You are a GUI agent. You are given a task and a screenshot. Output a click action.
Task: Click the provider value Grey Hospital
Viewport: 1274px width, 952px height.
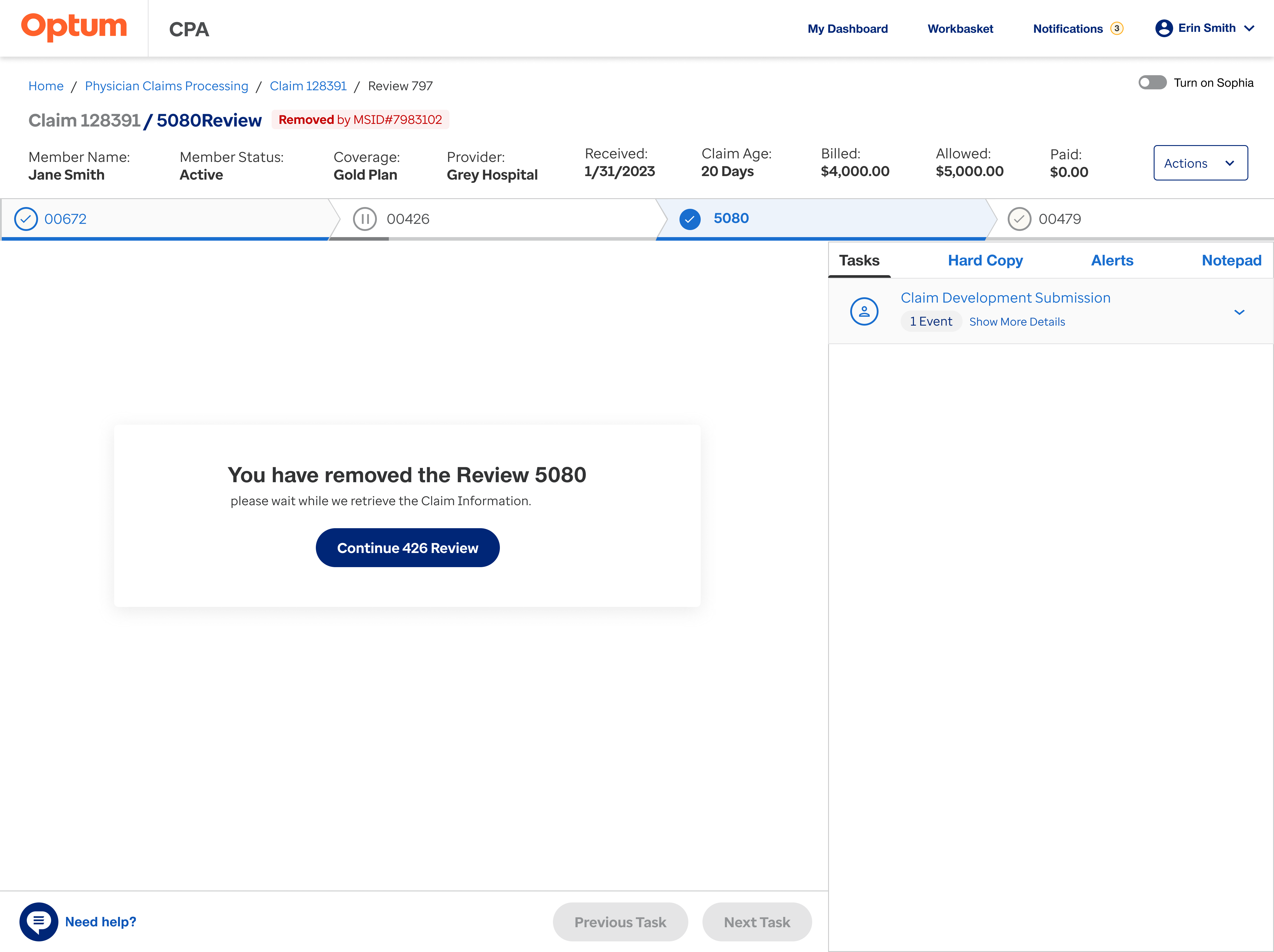coord(492,175)
